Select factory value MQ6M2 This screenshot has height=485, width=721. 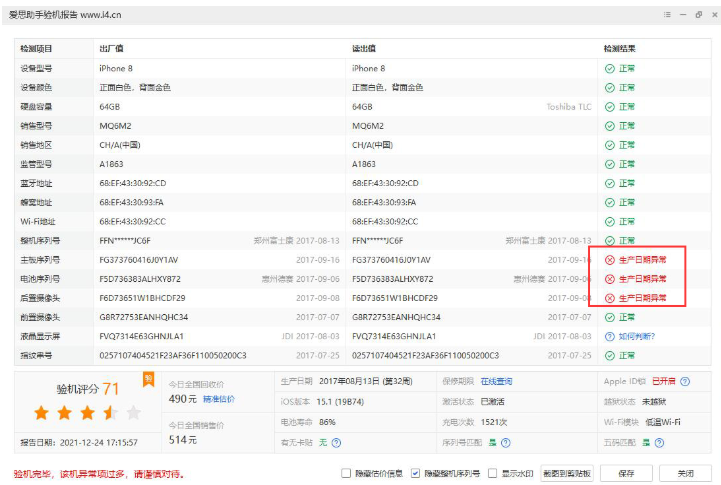pyautogui.click(x=115, y=126)
